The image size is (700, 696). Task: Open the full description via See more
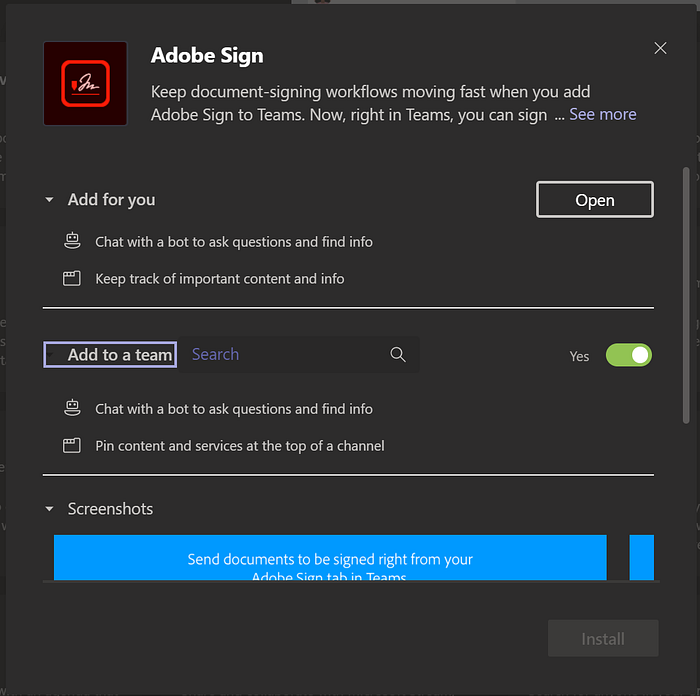[x=603, y=114]
